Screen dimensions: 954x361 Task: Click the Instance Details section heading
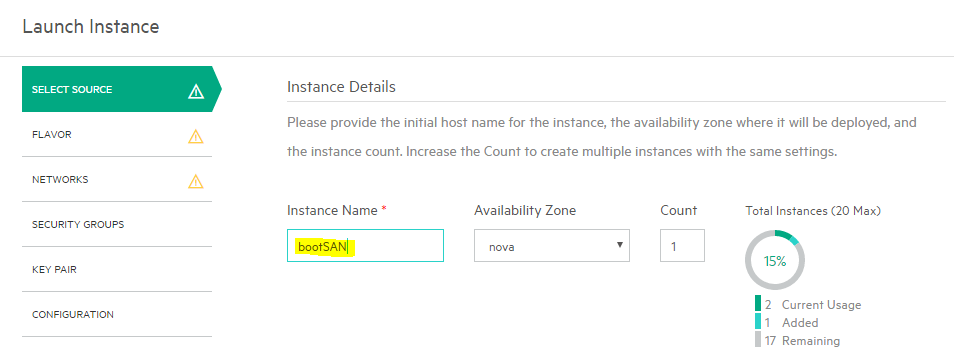[341, 87]
